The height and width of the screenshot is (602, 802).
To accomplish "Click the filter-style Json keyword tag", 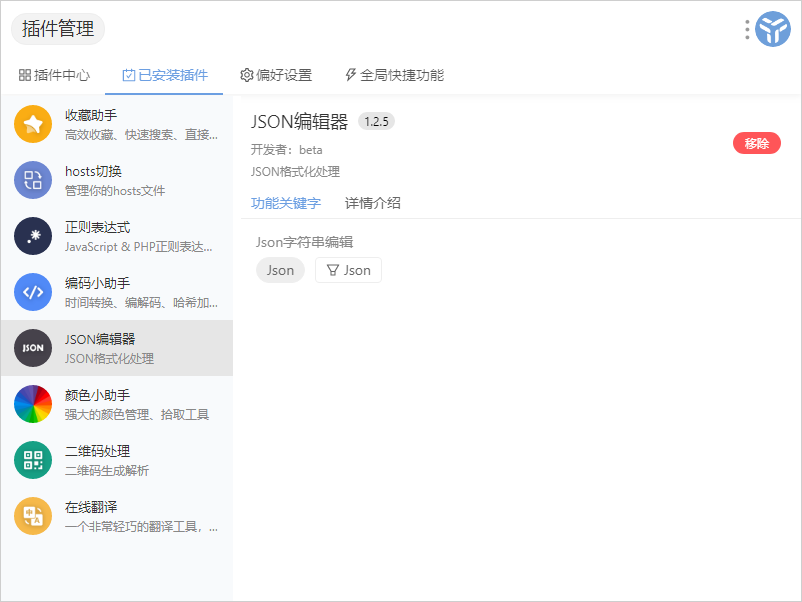I will click(348, 270).
